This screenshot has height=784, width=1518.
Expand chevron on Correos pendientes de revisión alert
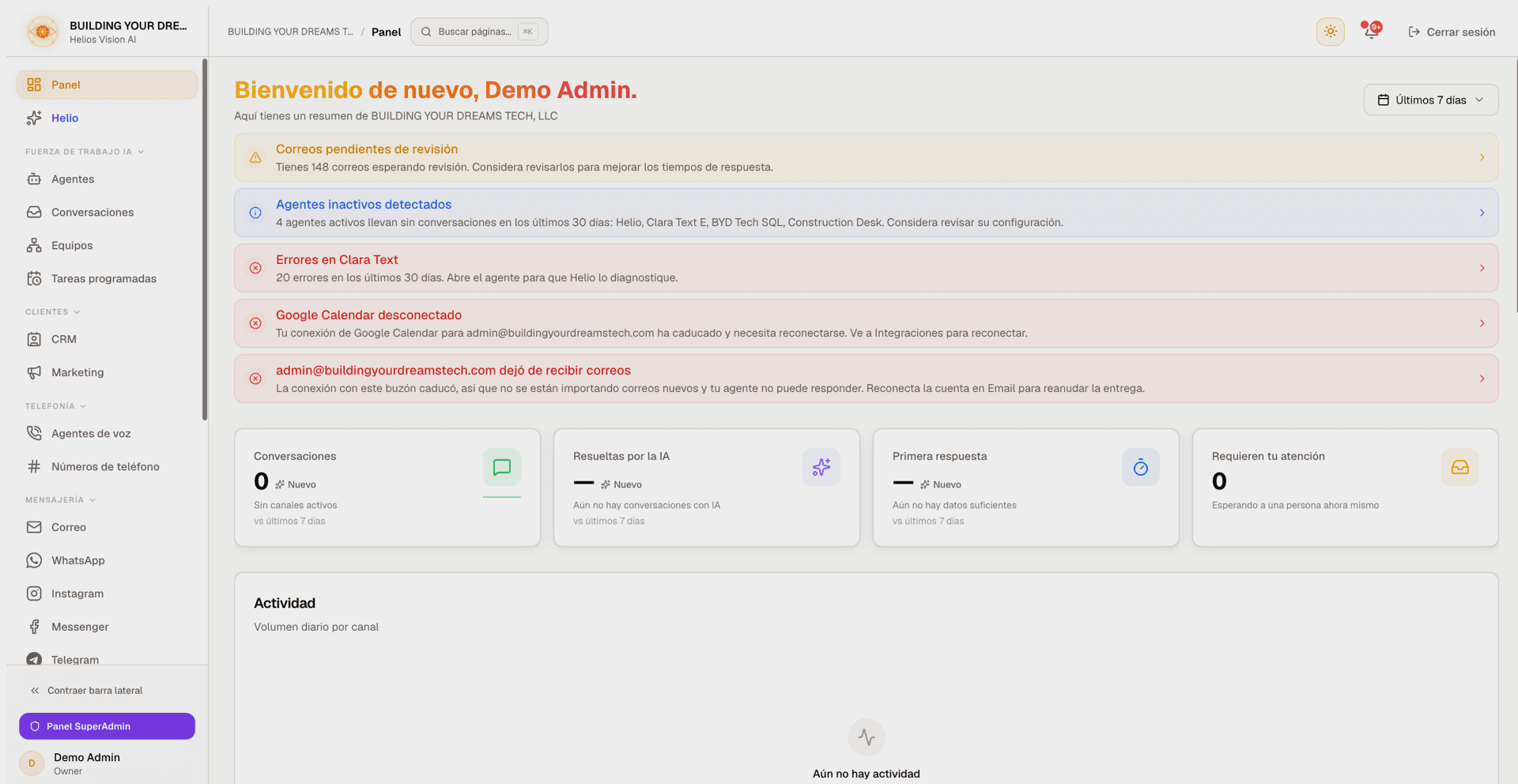pos(1482,157)
